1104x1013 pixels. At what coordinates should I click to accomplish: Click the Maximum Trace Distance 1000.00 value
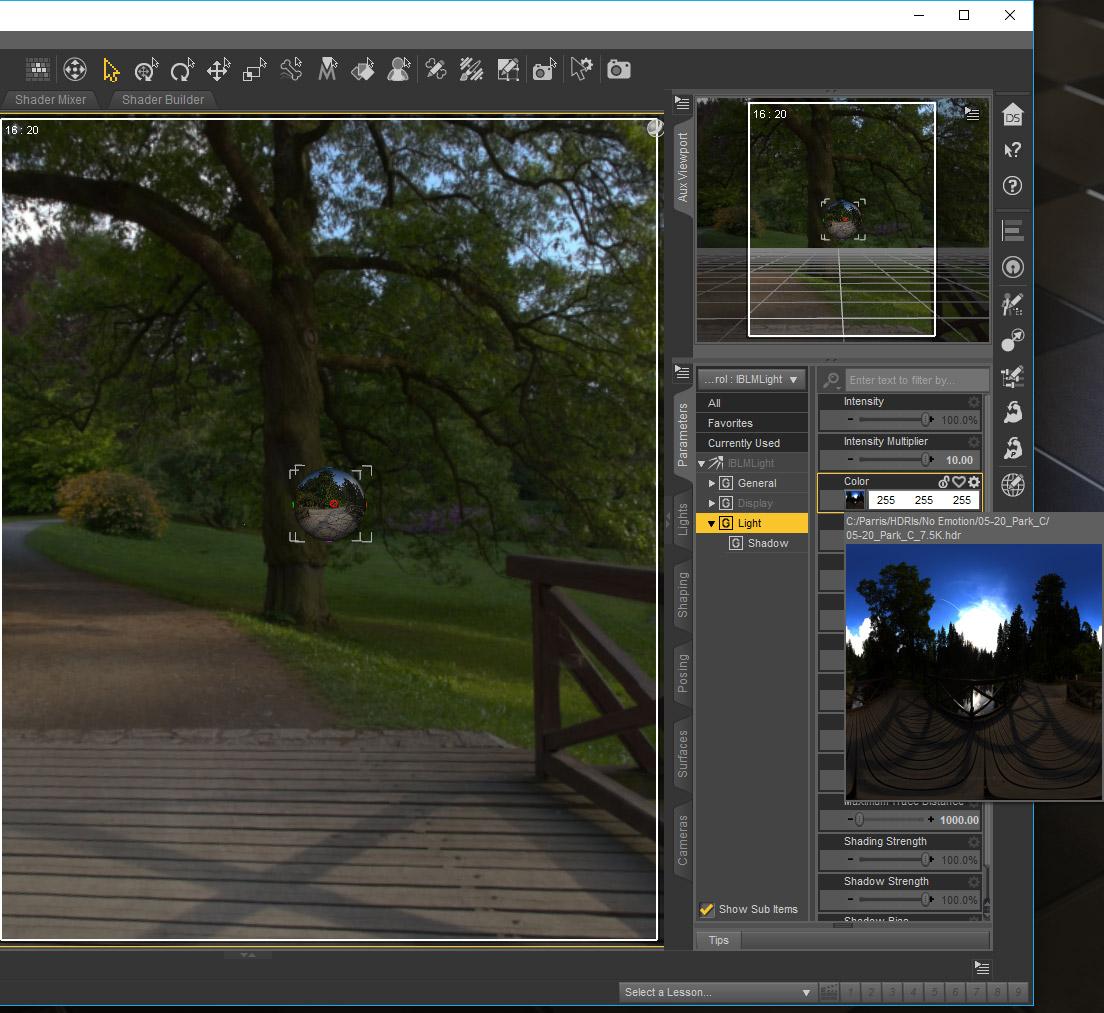(959, 820)
